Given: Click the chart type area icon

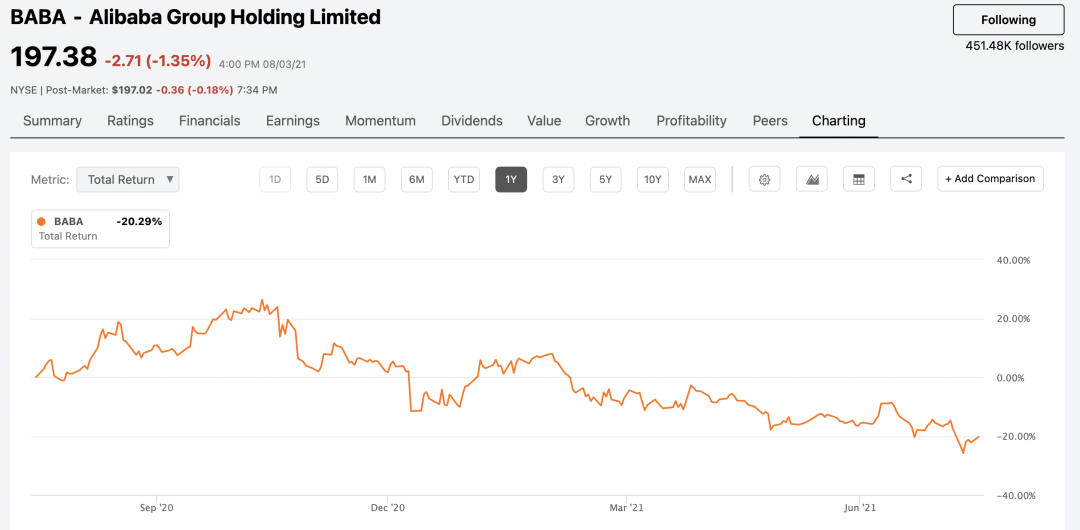Looking at the screenshot, I should tap(812, 180).
